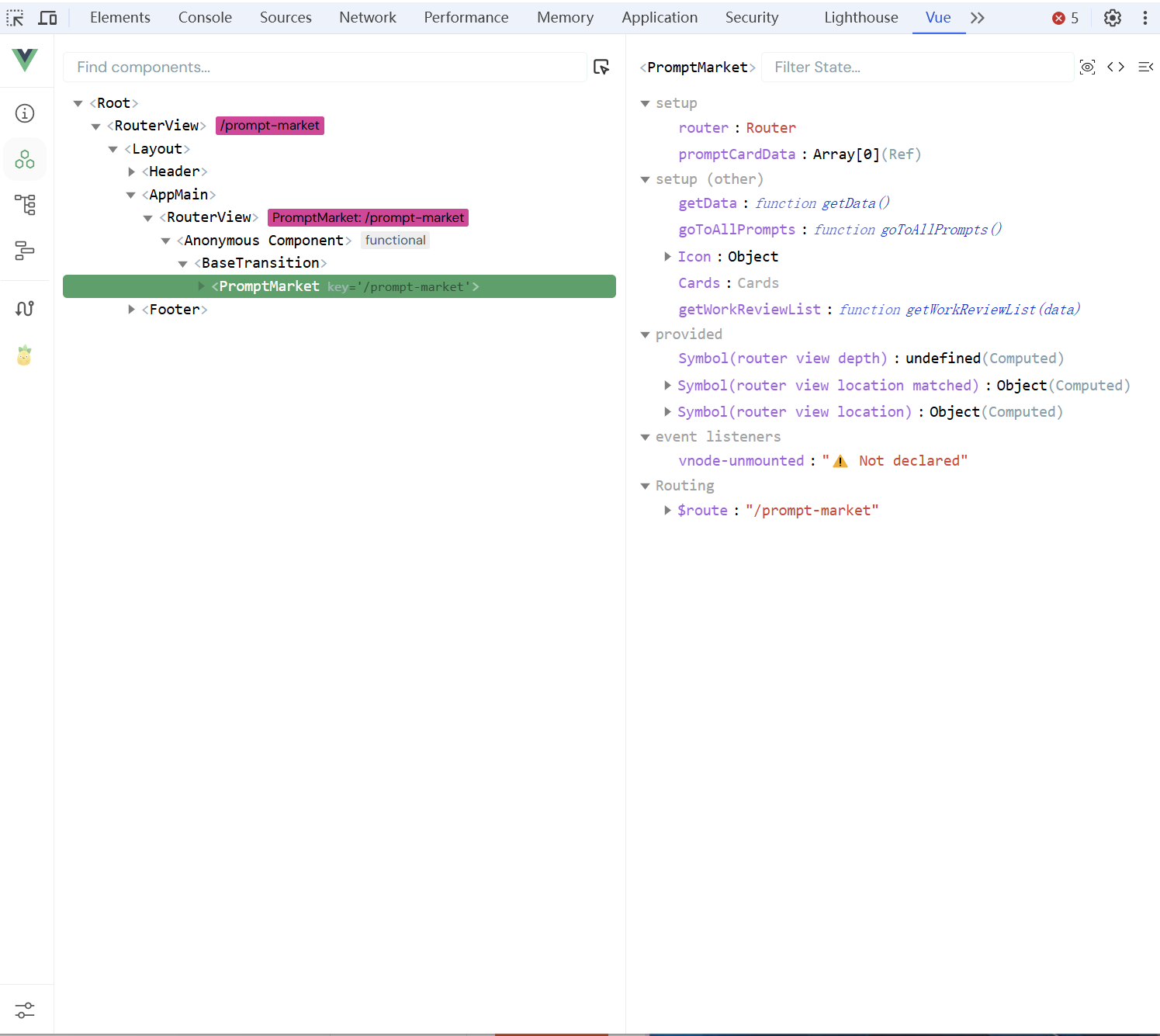Image resolution: width=1160 pixels, height=1036 pixels.
Task: Select the PromptMarket component row
Action: [339, 286]
